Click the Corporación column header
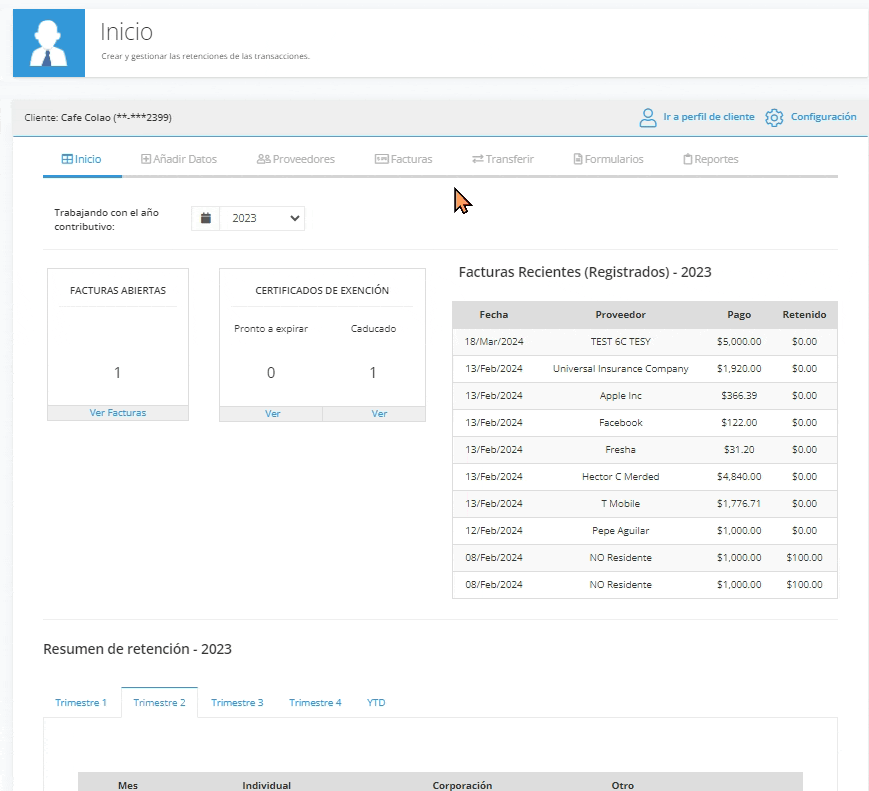This screenshot has height=791, width=869. [x=462, y=785]
